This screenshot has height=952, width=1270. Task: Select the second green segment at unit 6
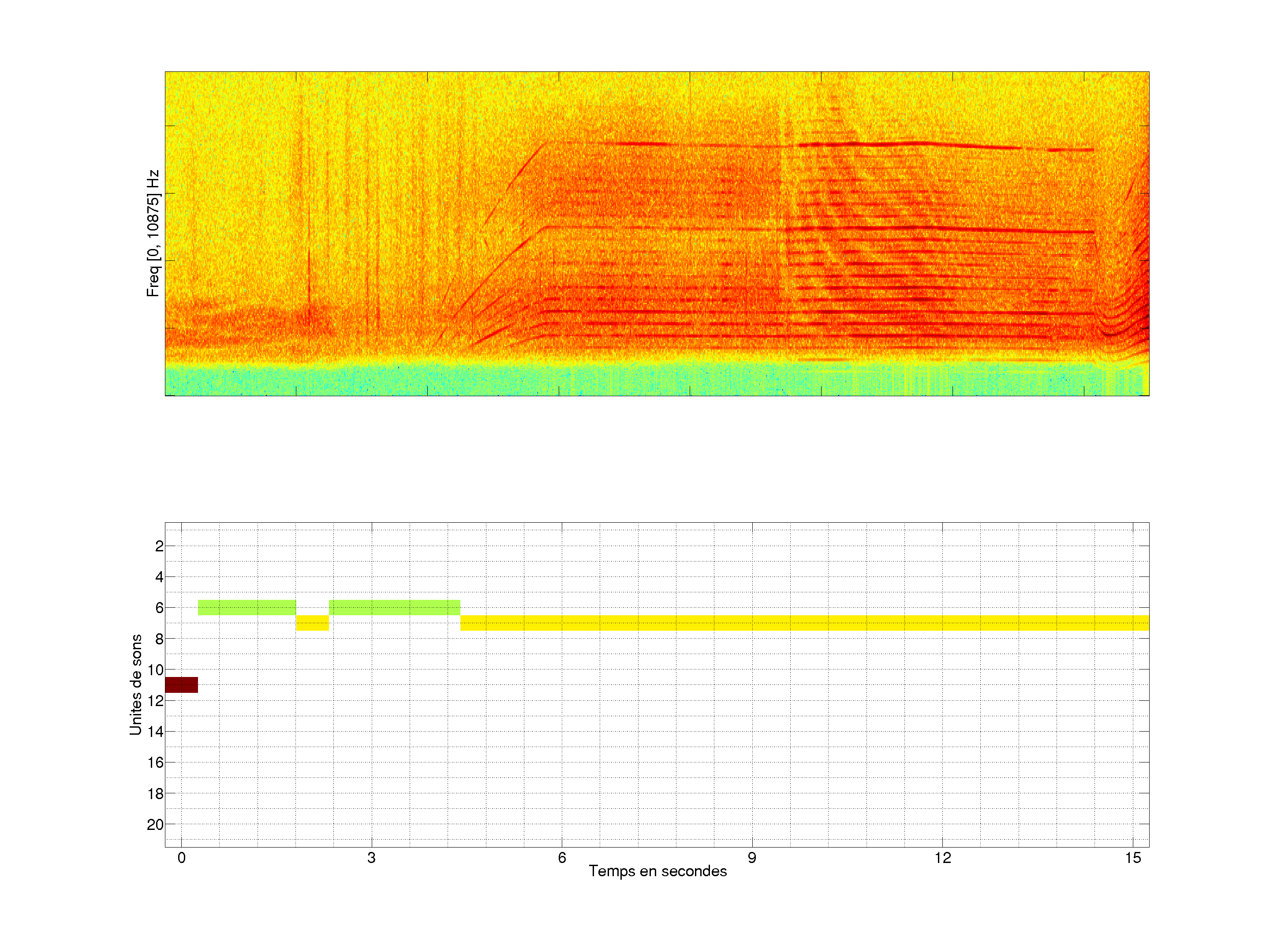[394, 607]
